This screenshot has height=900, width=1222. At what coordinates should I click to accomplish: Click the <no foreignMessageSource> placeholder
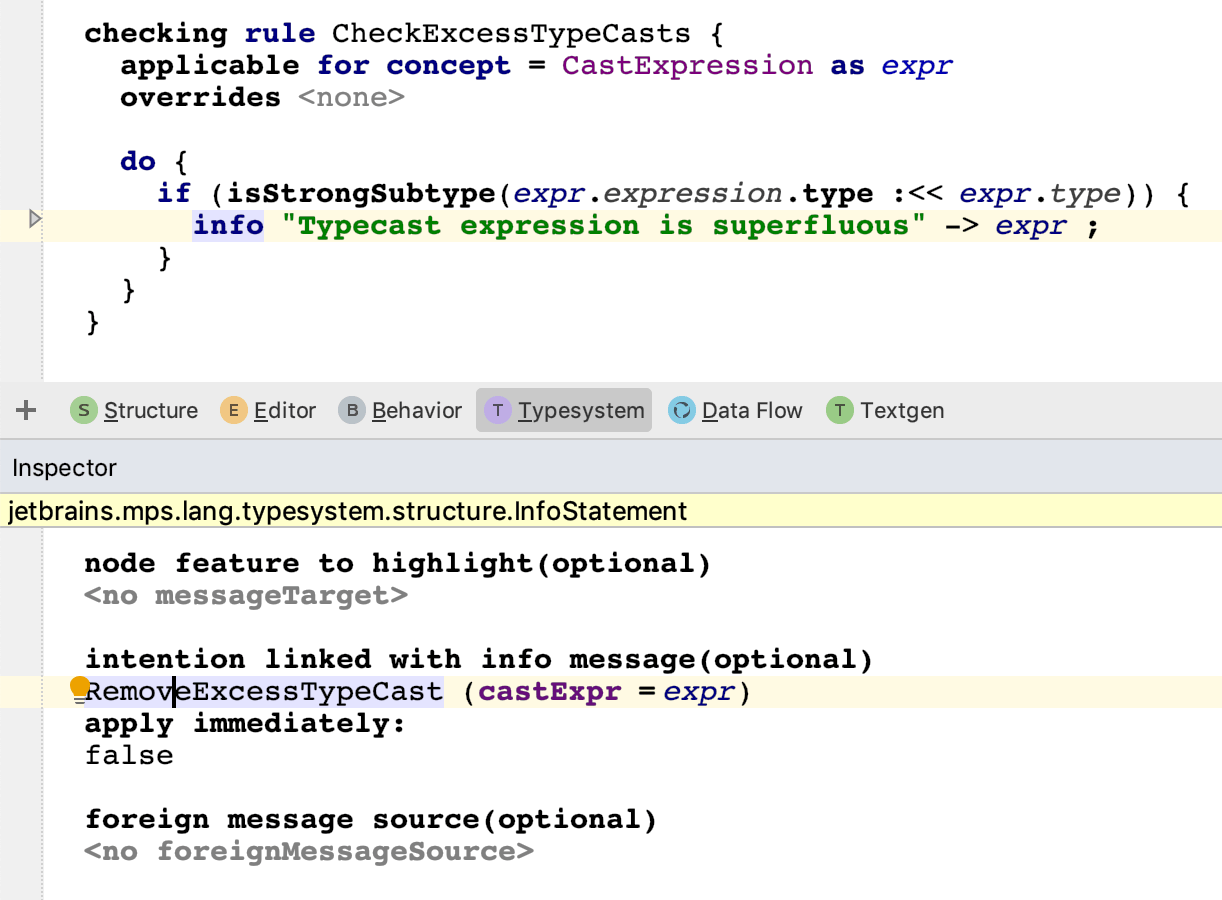click(x=309, y=852)
